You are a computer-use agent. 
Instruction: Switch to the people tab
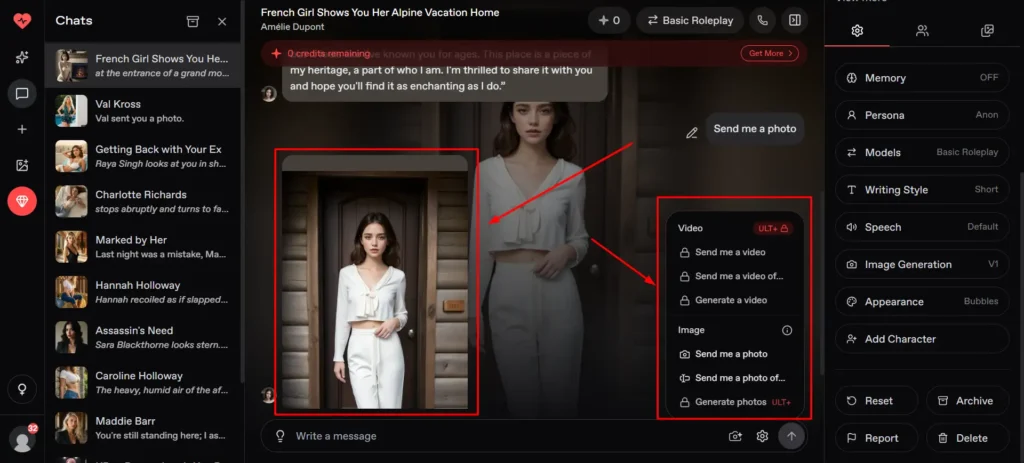pos(922,30)
